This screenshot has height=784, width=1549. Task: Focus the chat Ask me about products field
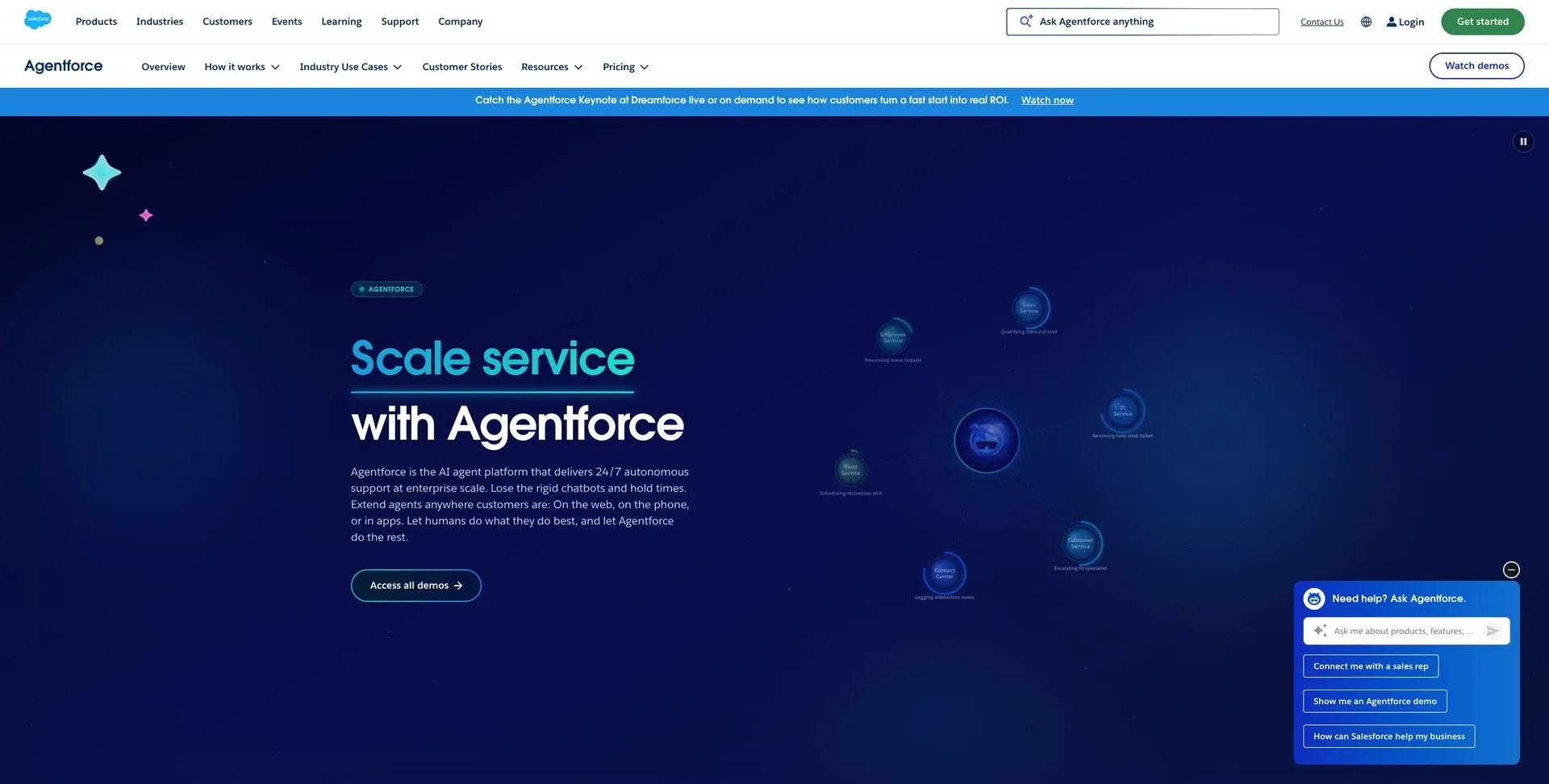point(1406,631)
